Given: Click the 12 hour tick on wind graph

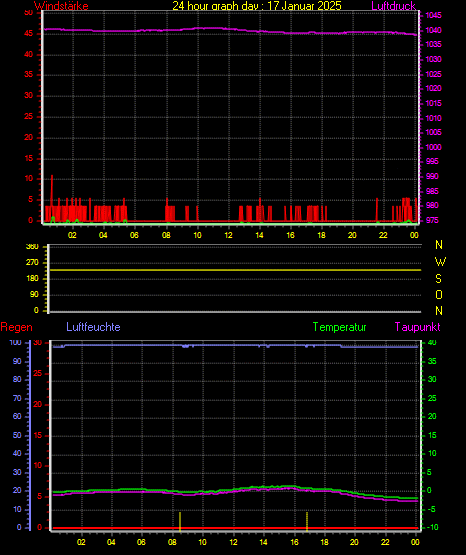Looking at the screenshot, I should pos(228,235).
